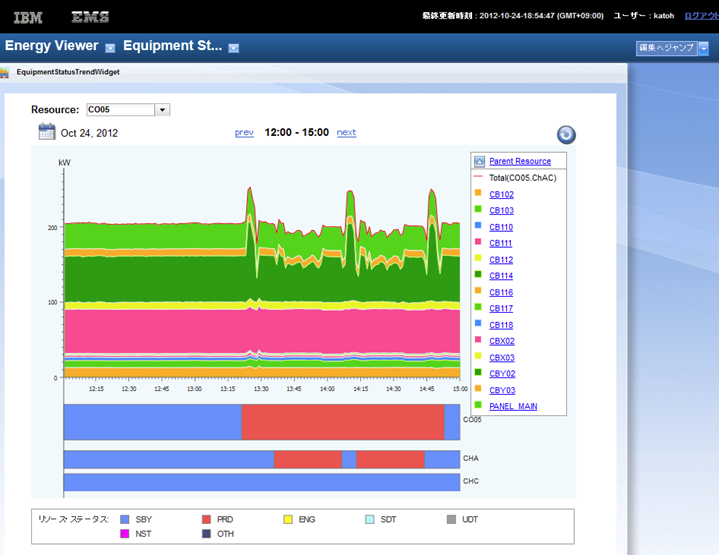The width and height of the screenshot is (719, 555).
Task: Click the ENG yellow status swatch
Action: click(x=288, y=519)
